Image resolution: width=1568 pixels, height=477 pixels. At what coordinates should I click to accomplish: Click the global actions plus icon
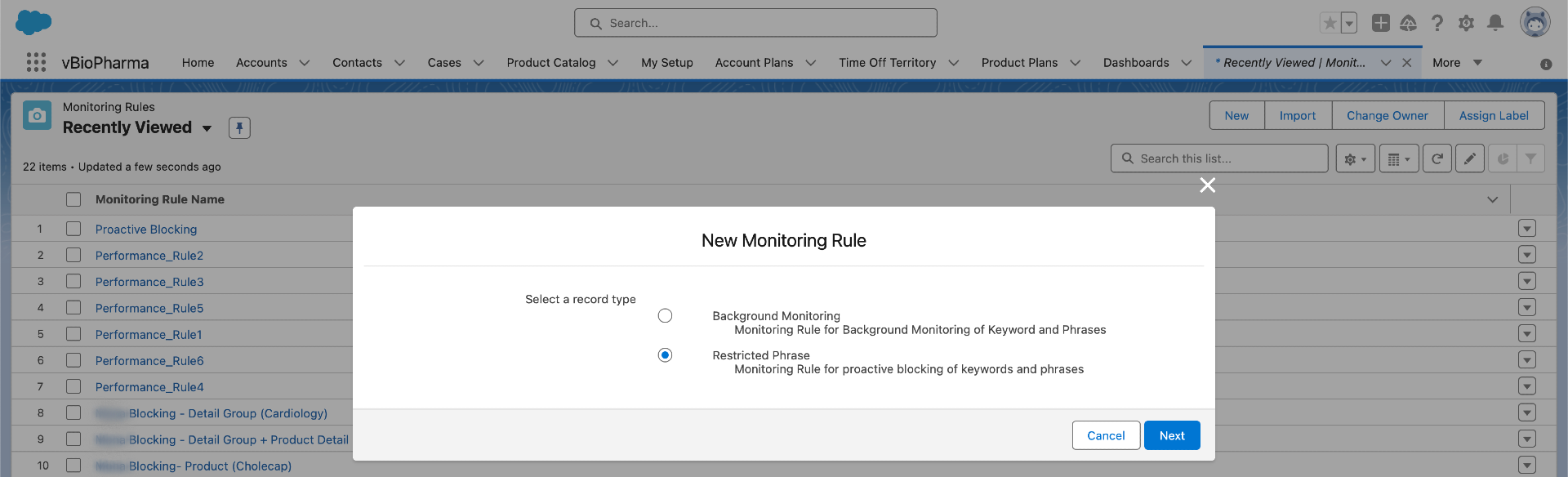[1380, 23]
